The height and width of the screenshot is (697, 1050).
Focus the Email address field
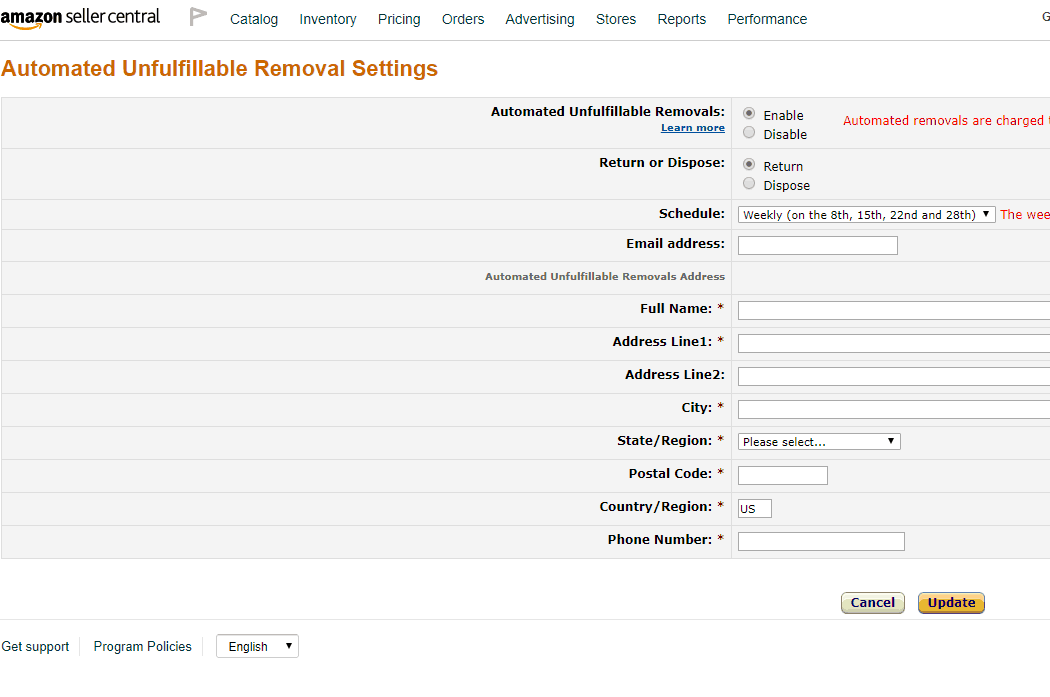(x=818, y=246)
